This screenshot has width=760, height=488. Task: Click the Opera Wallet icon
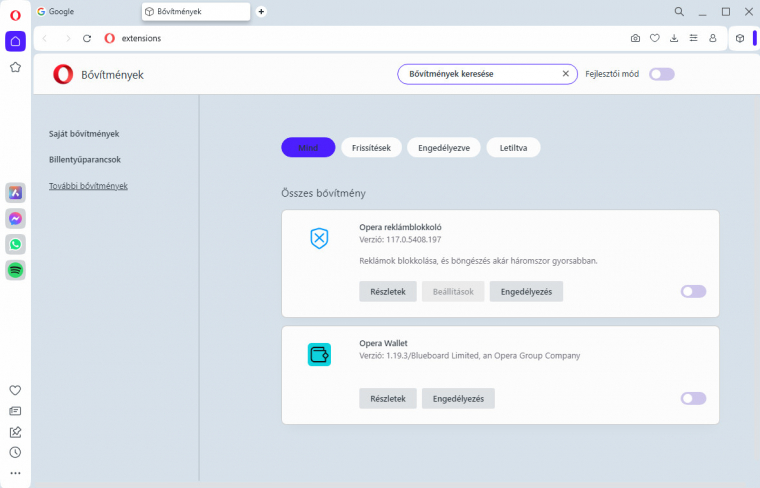click(x=319, y=354)
